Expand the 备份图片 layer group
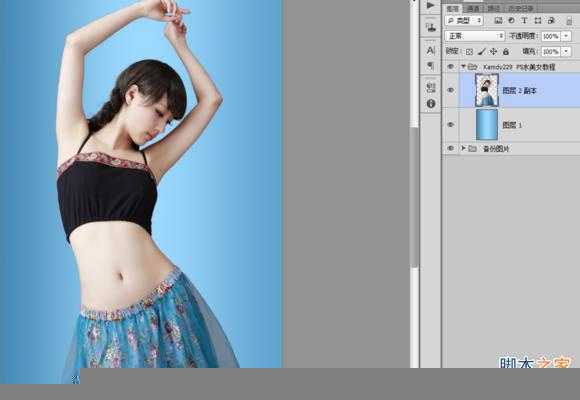Screen dimensions: 580x400 coord(463,148)
